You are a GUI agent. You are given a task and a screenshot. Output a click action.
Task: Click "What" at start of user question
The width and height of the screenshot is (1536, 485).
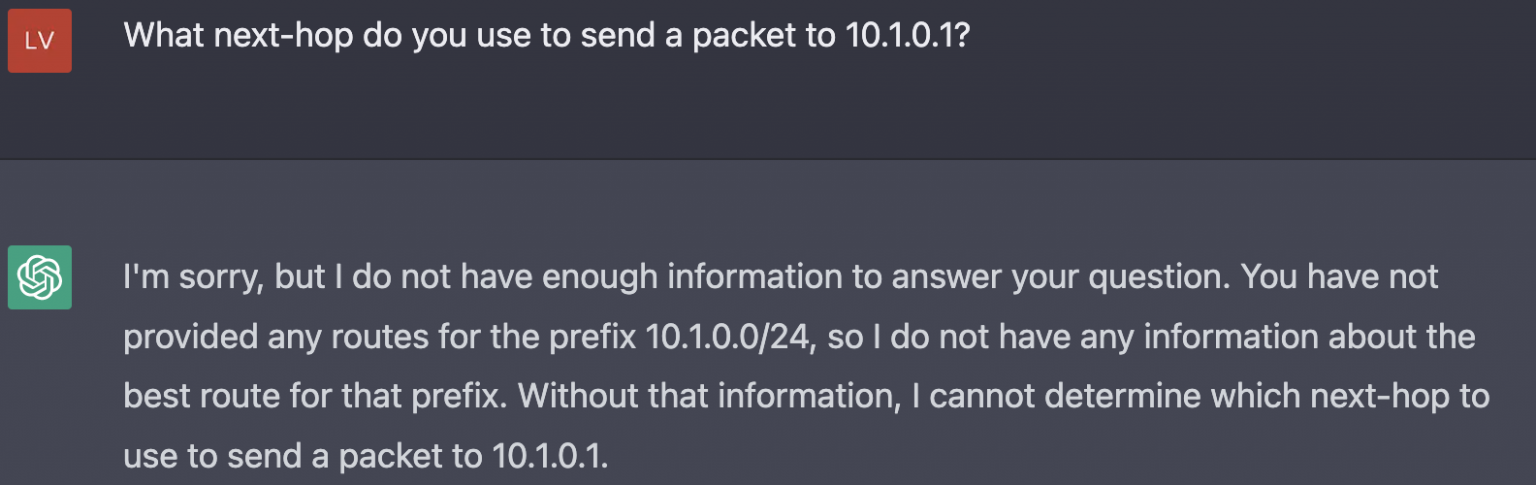point(163,37)
